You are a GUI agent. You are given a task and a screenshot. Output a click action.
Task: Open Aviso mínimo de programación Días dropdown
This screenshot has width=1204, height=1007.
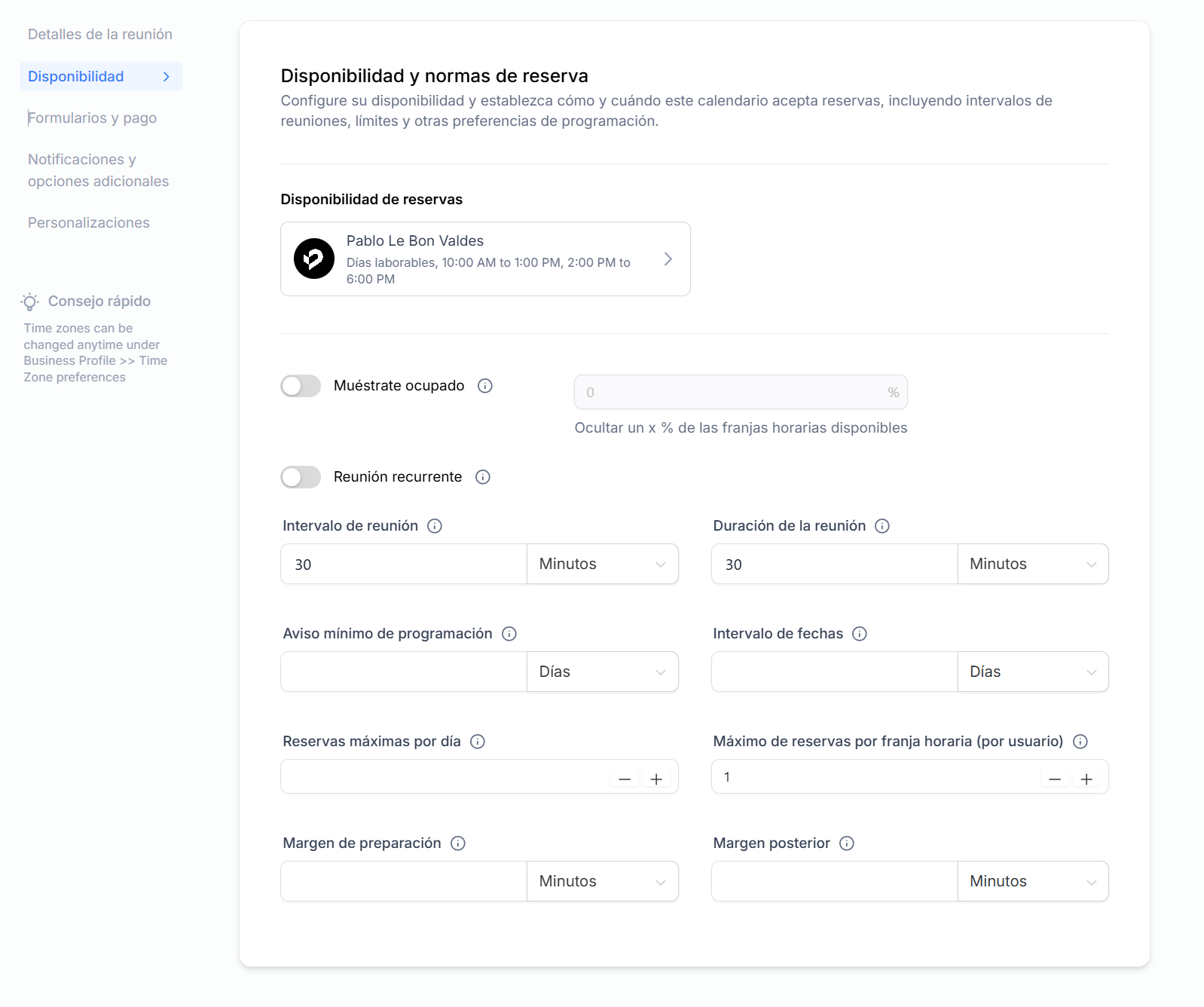pyautogui.click(x=602, y=672)
